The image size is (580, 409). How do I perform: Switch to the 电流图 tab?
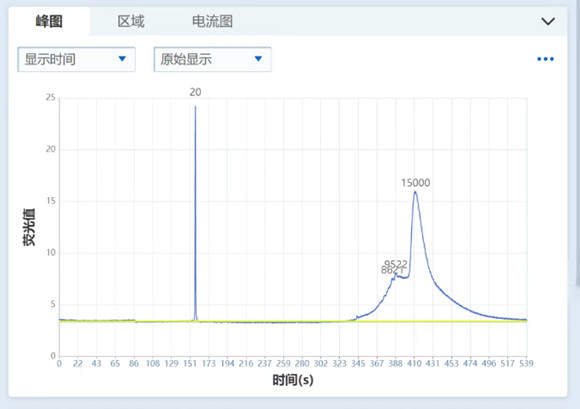[x=212, y=21]
